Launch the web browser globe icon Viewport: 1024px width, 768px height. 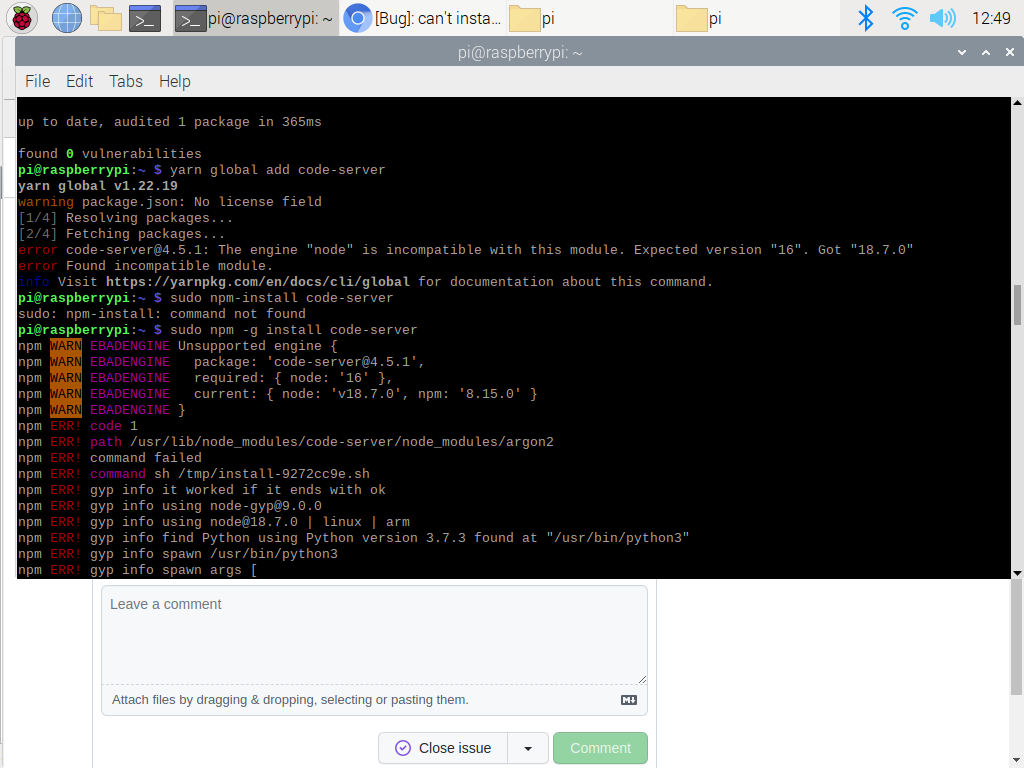point(67,18)
